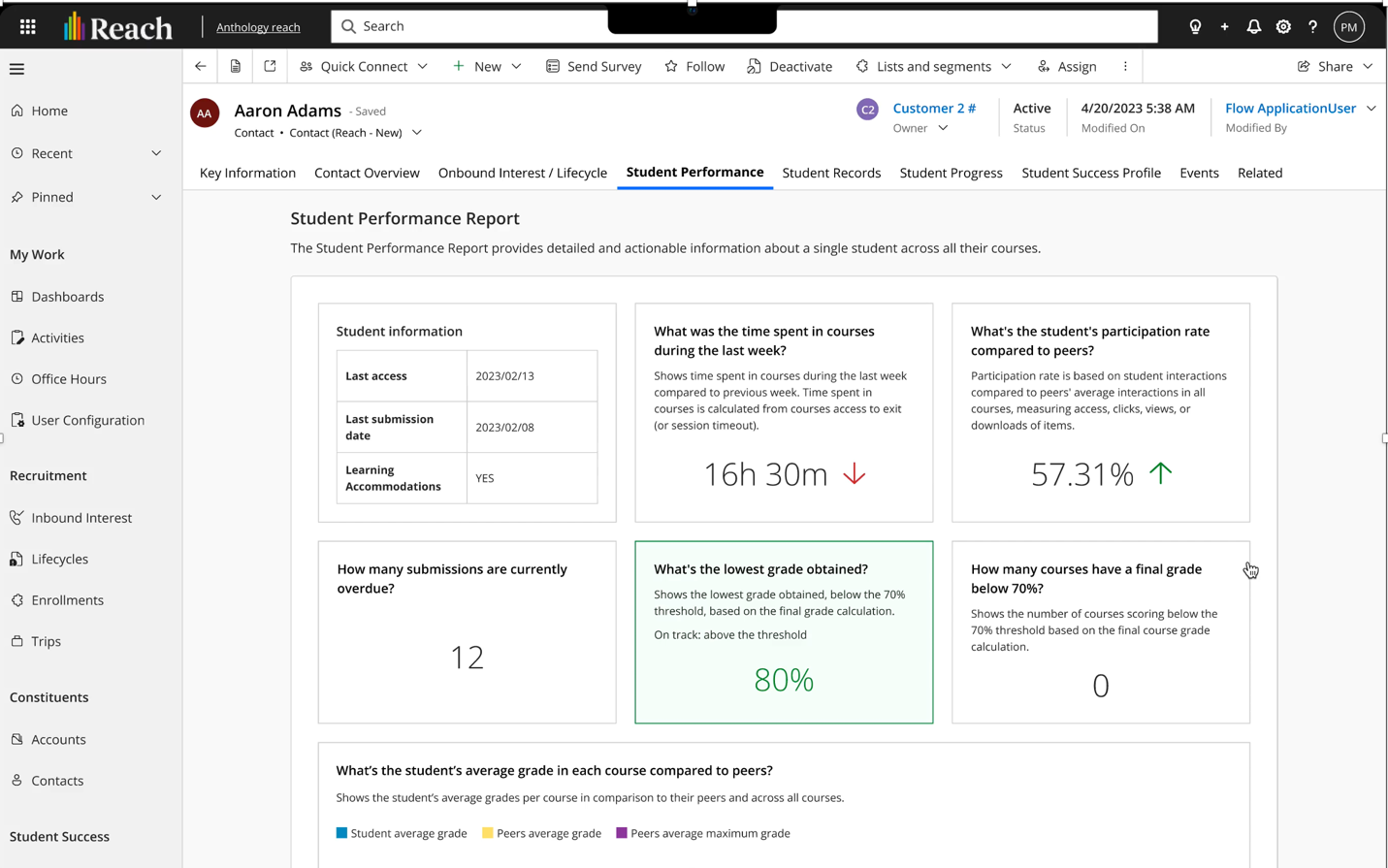
Task: Click the User Configuration icon
Action: 17,420
